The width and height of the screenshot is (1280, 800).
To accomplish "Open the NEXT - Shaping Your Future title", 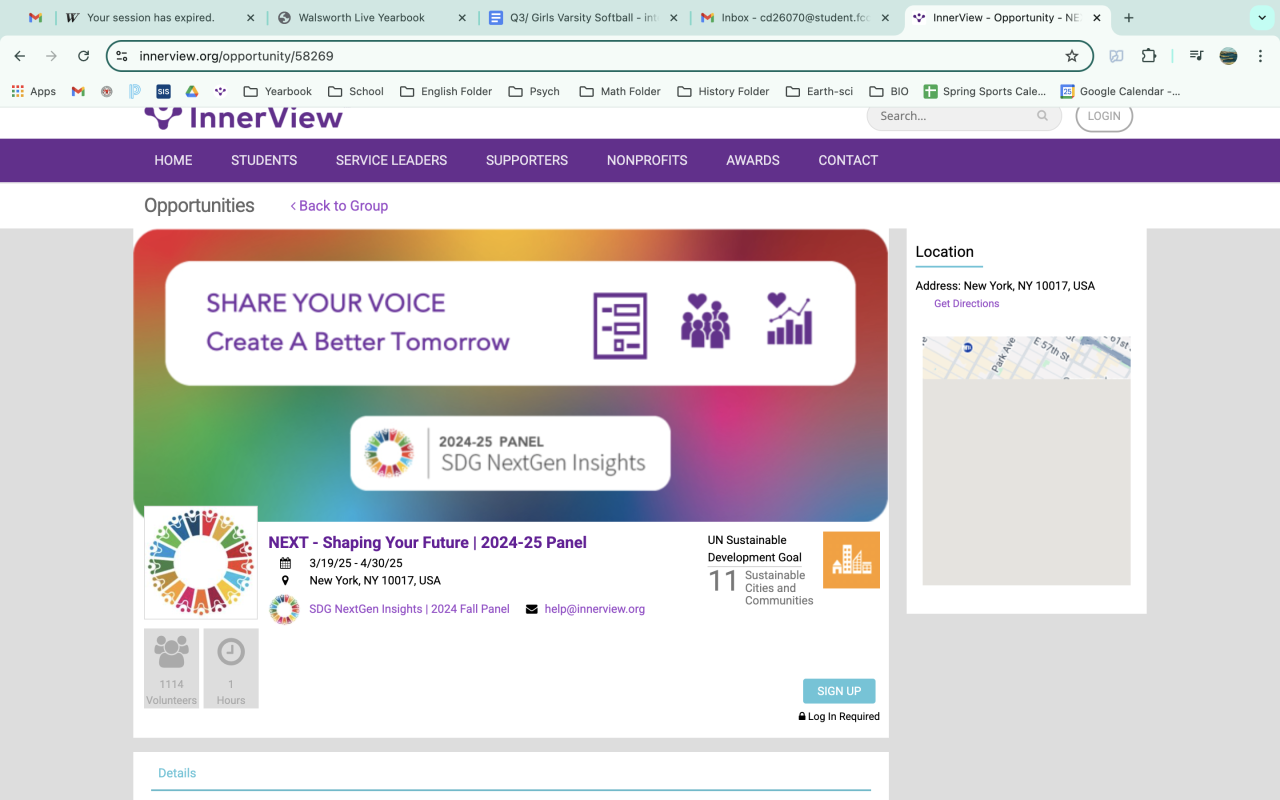I will point(427,542).
